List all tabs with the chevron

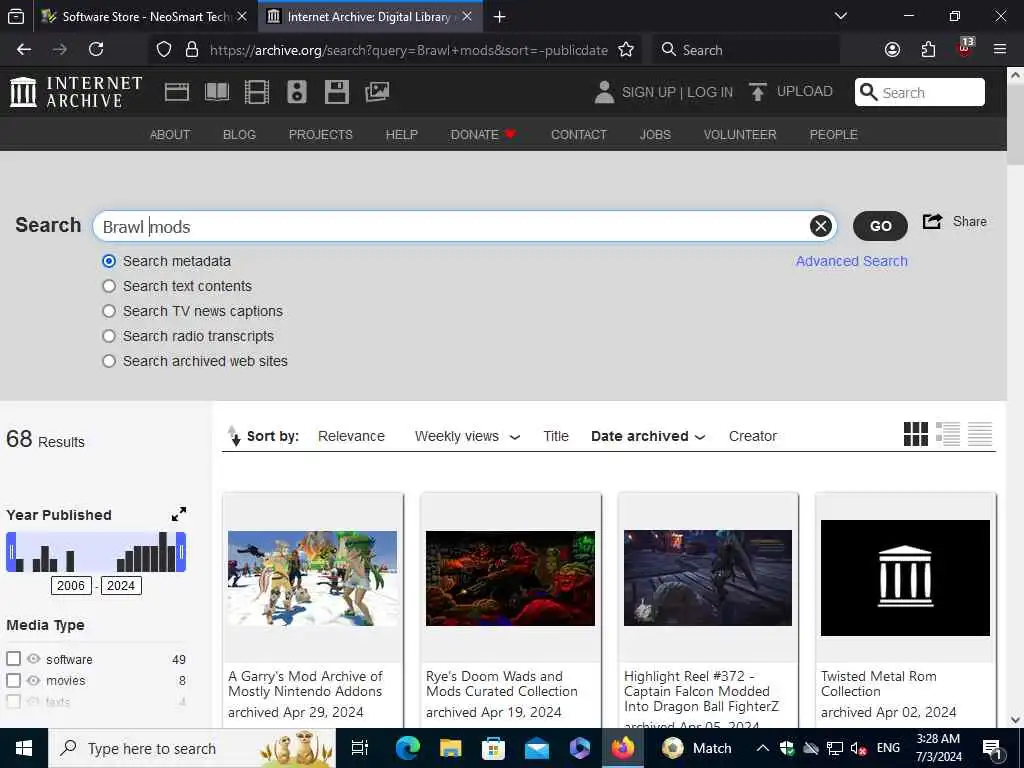840,16
